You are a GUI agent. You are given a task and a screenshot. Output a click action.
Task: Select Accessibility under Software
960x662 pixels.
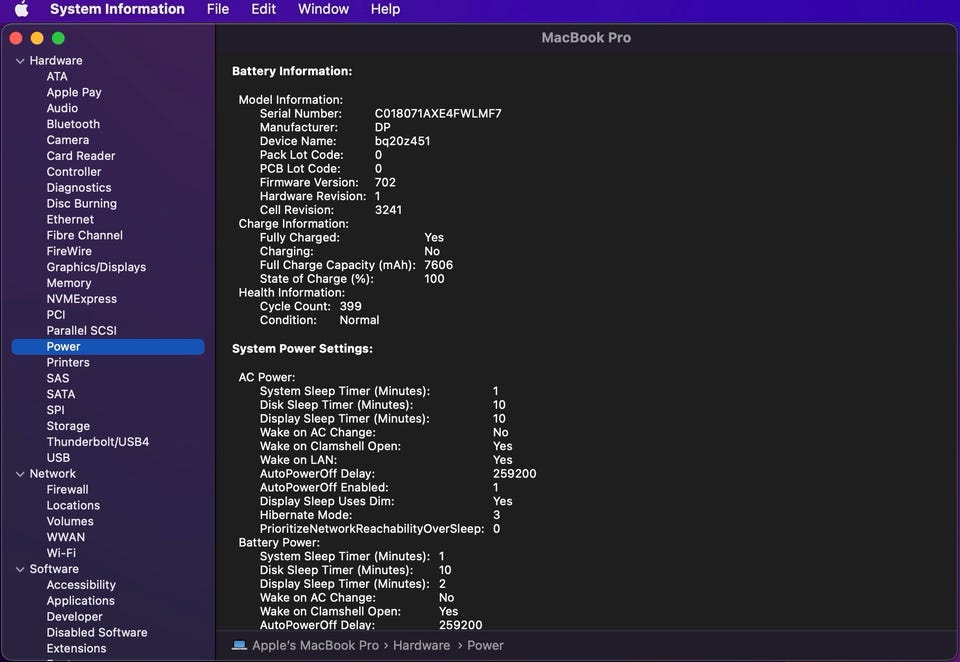pyautogui.click(x=81, y=585)
